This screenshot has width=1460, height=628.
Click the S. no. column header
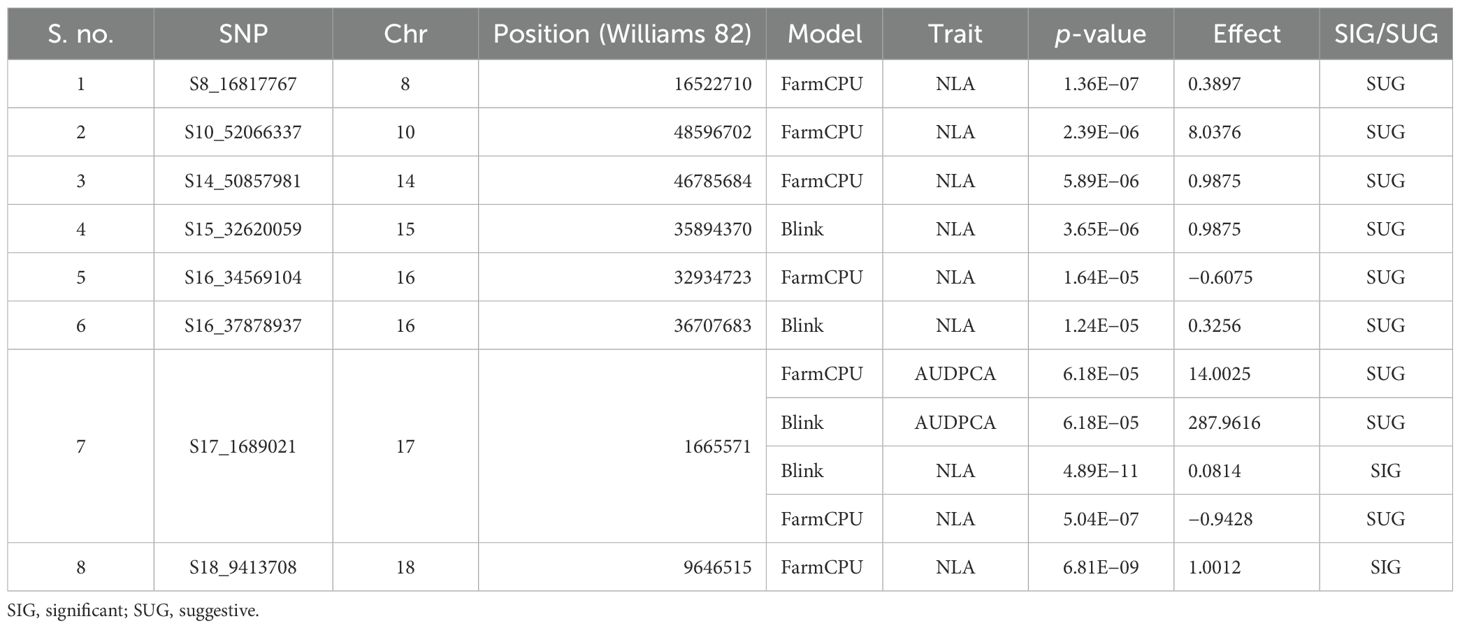coord(81,35)
